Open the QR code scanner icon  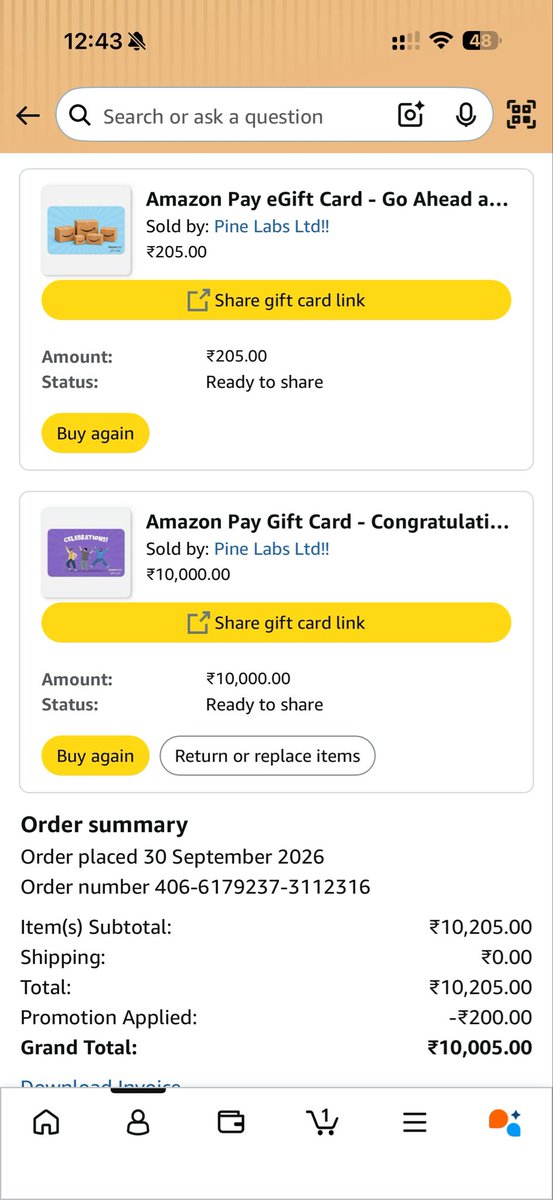[x=521, y=115]
